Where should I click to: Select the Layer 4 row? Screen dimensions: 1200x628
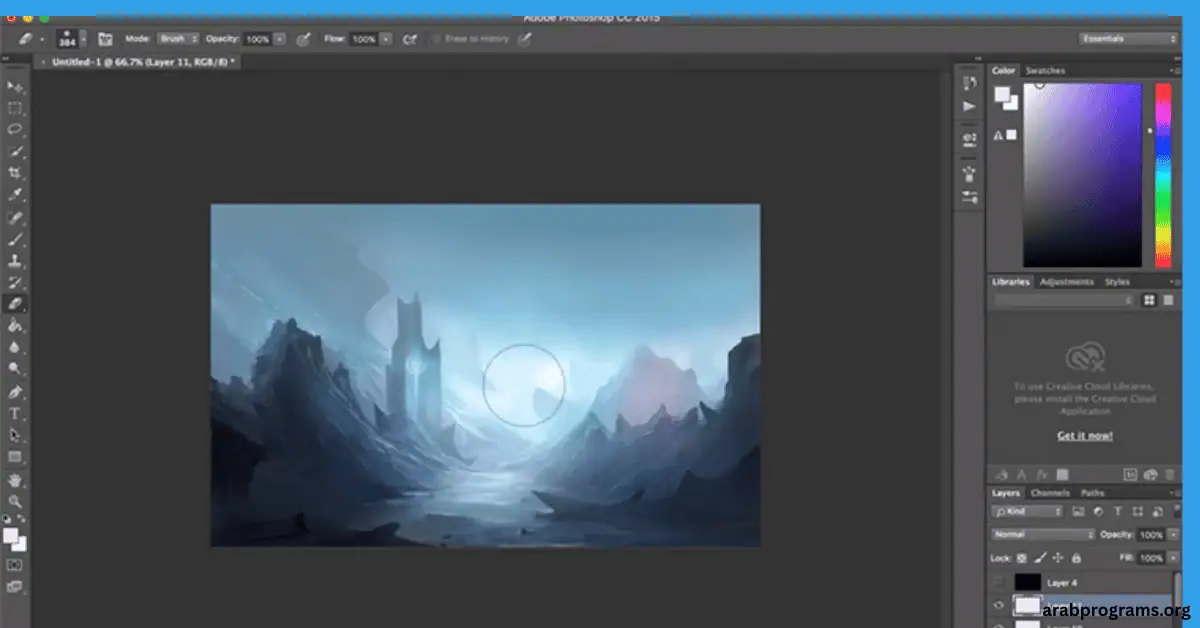point(1080,582)
